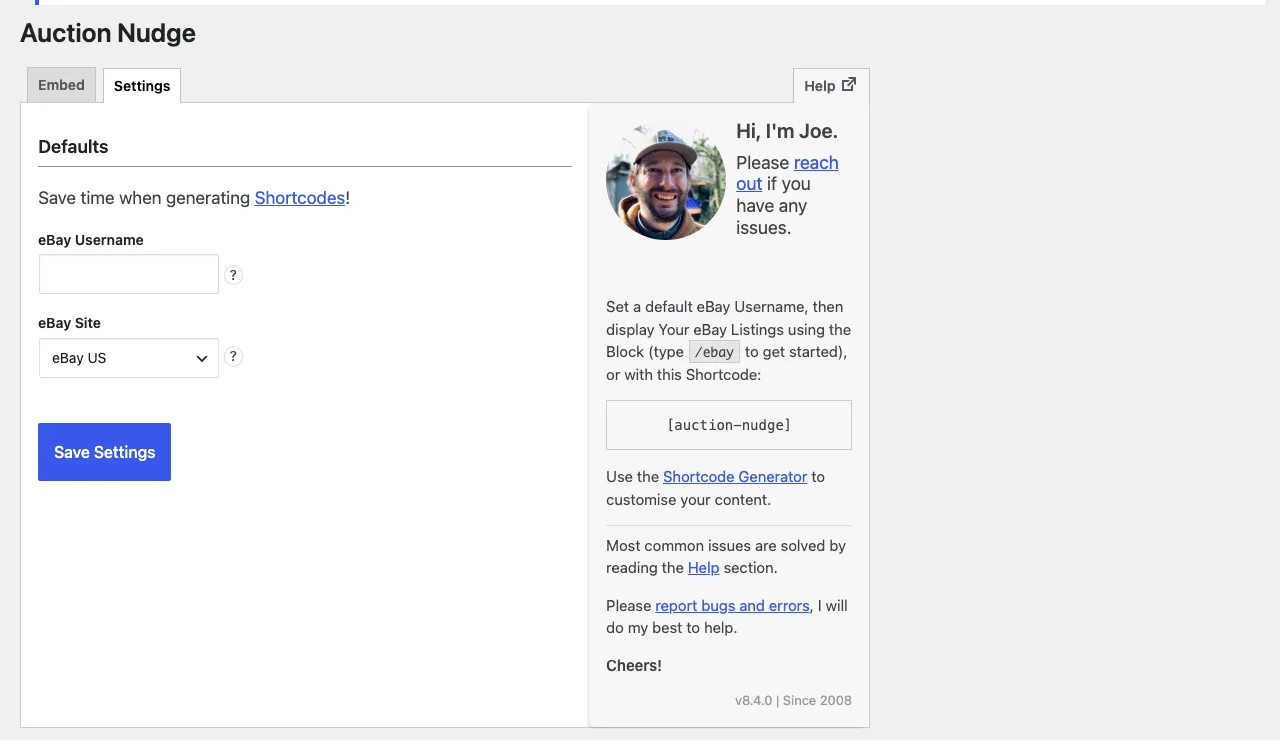
Task: Switch to the Embed tab
Action: 62,85
